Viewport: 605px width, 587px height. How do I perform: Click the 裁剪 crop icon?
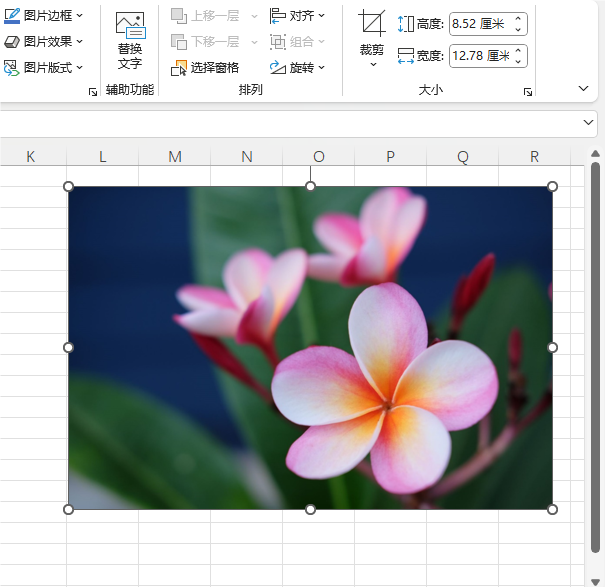tap(372, 23)
